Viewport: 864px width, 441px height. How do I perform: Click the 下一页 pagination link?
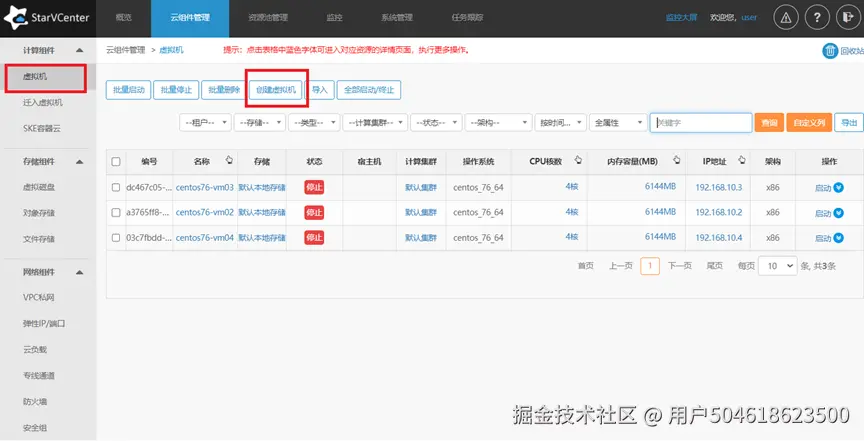tap(679, 266)
